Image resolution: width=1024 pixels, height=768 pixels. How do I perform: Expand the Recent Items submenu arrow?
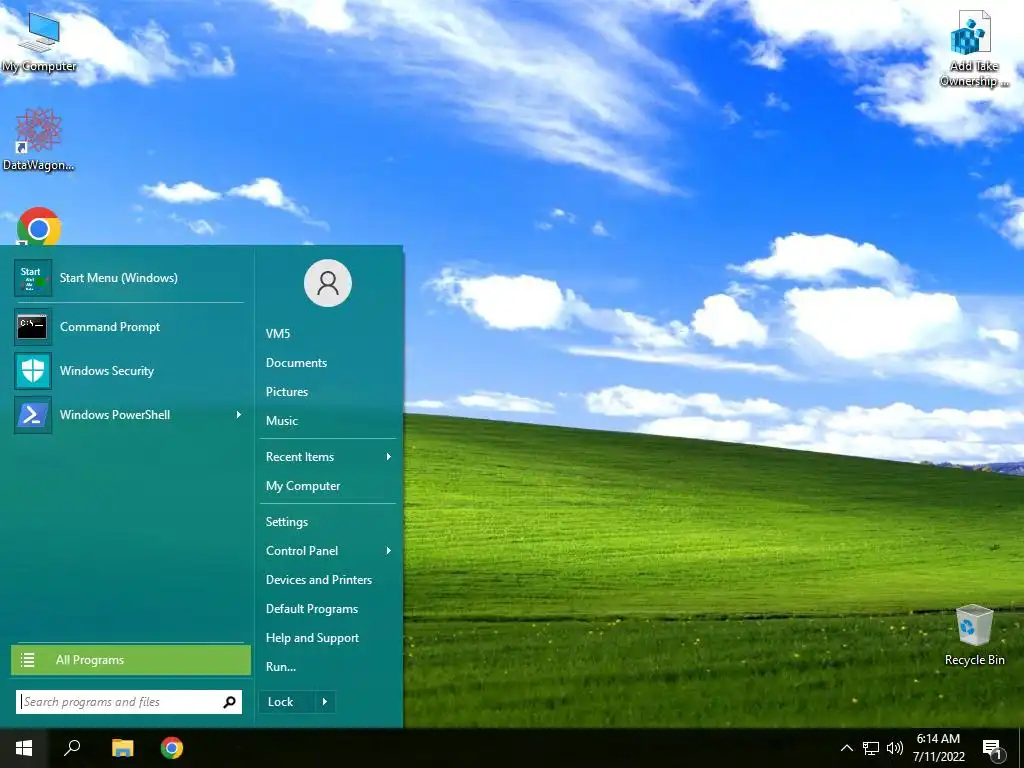point(389,456)
